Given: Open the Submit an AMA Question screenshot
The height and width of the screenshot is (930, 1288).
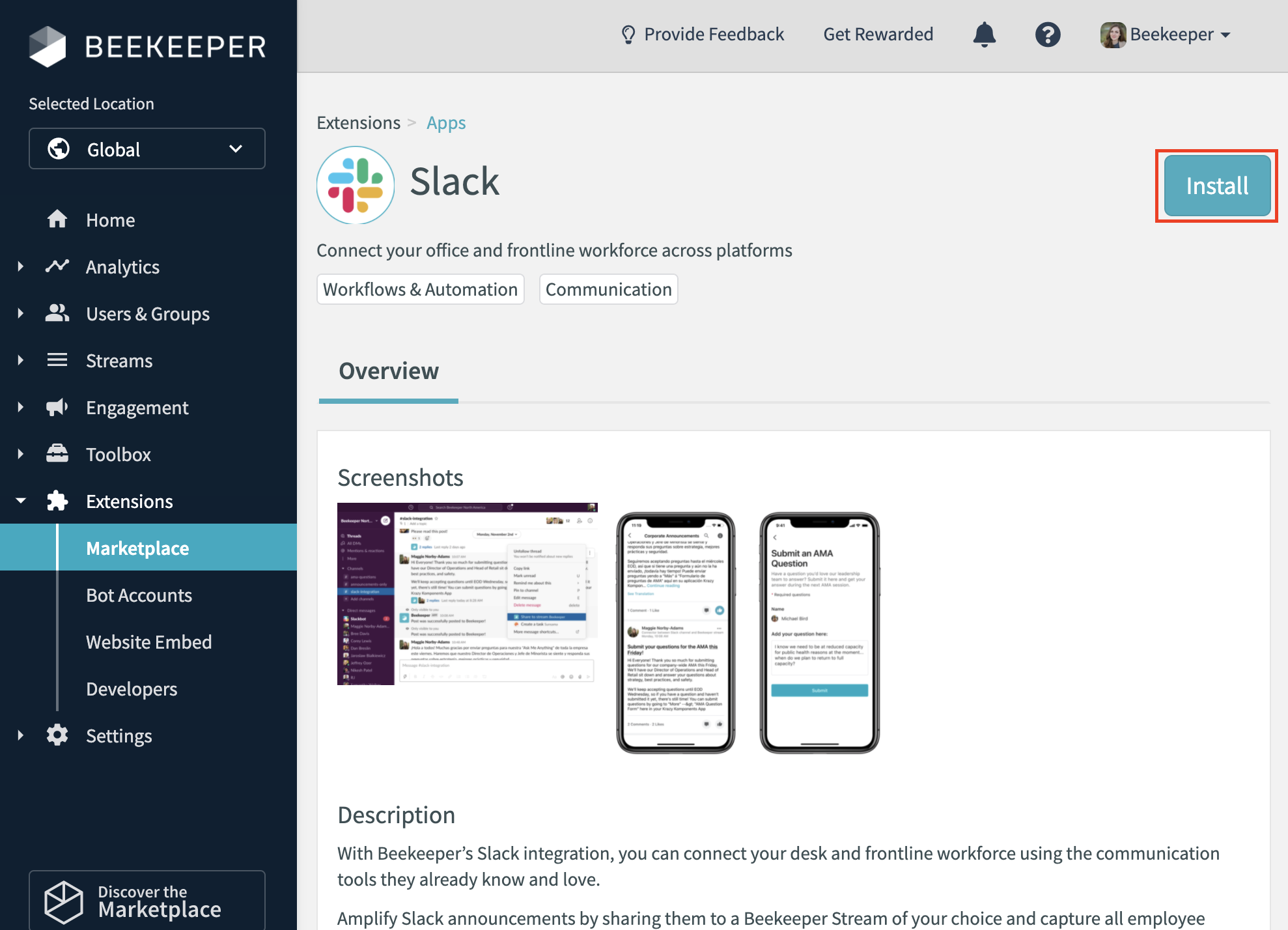Looking at the screenshot, I should pyautogui.click(x=819, y=632).
